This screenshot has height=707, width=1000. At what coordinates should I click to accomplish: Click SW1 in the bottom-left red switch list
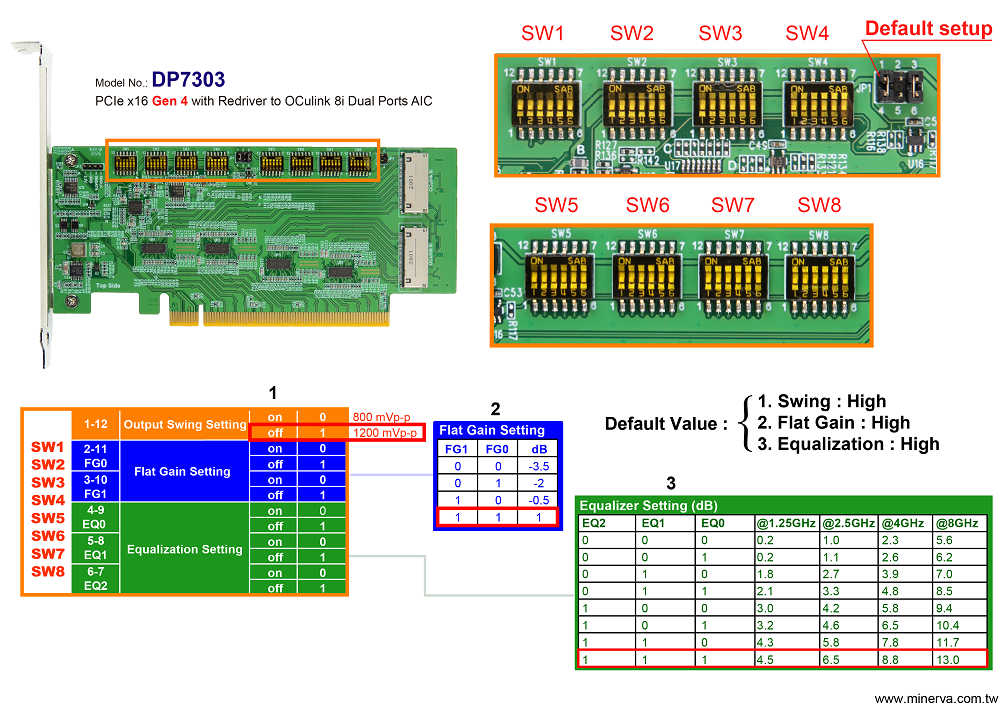click(48, 448)
